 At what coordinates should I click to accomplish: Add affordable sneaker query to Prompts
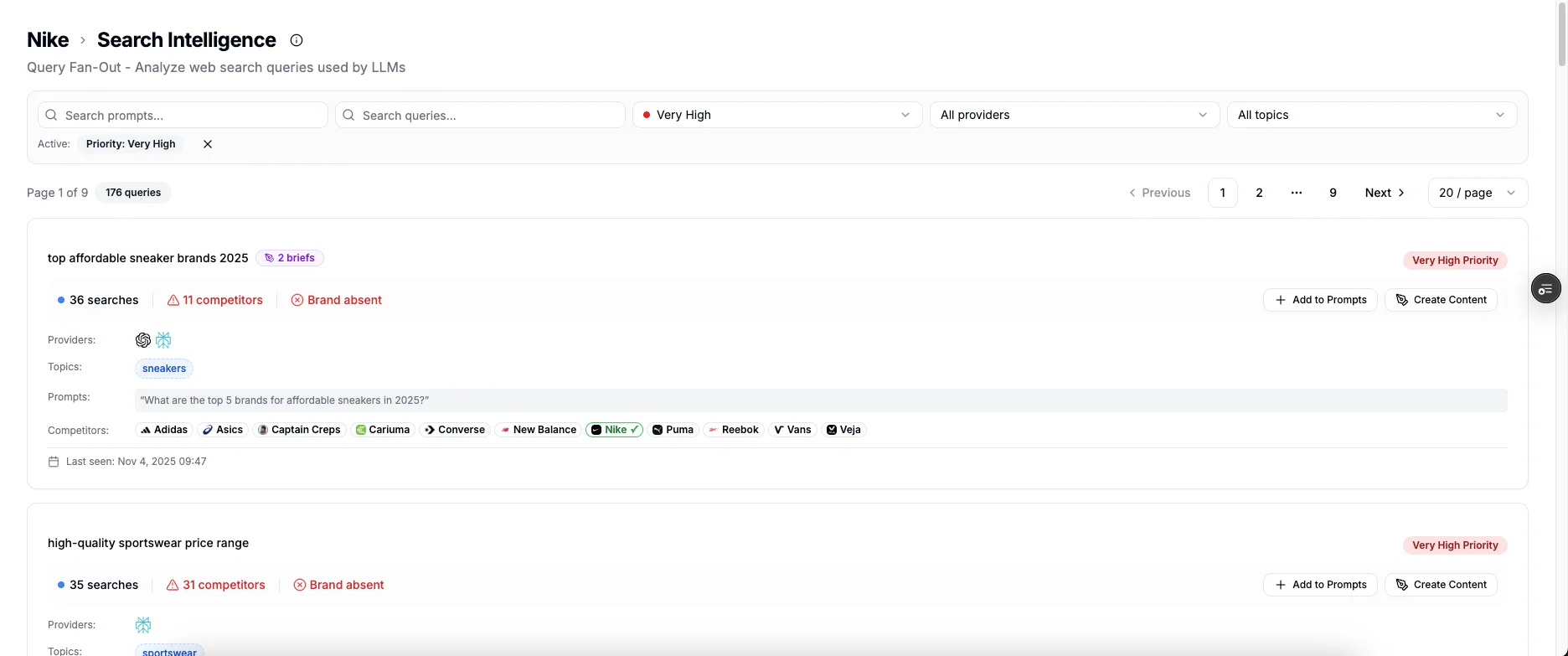[x=1320, y=300]
